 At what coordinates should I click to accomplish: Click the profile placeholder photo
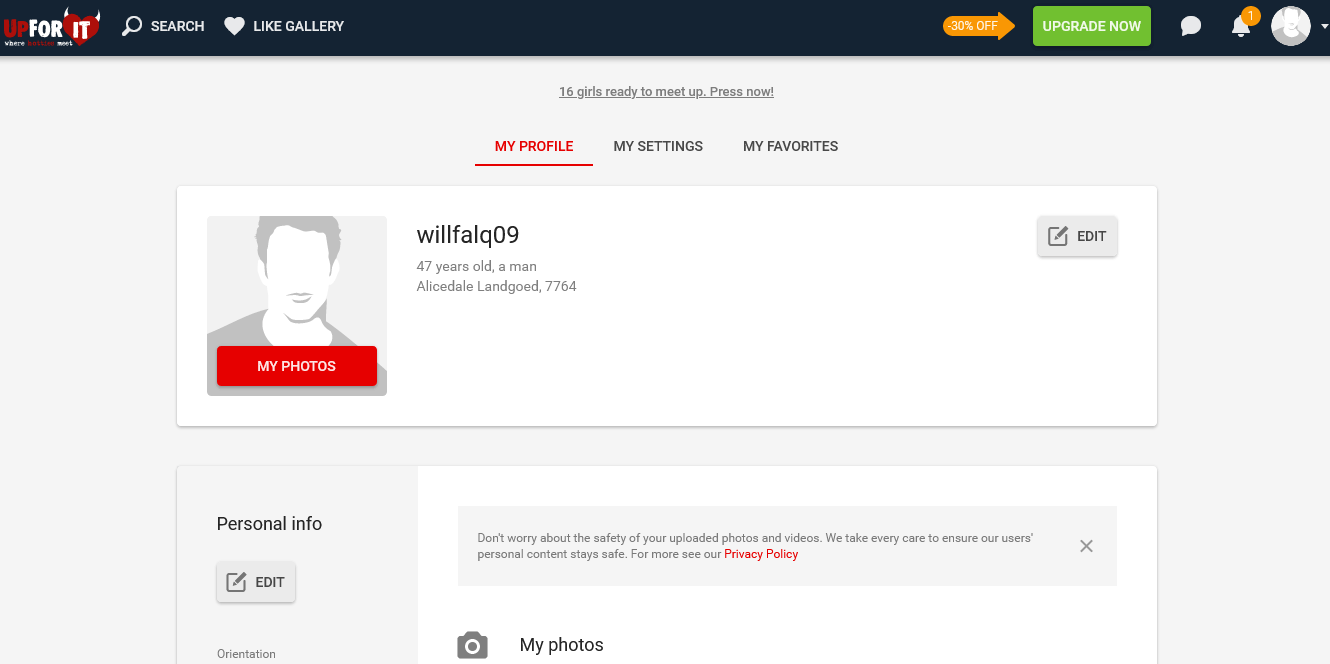pyautogui.click(x=297, y=281)
